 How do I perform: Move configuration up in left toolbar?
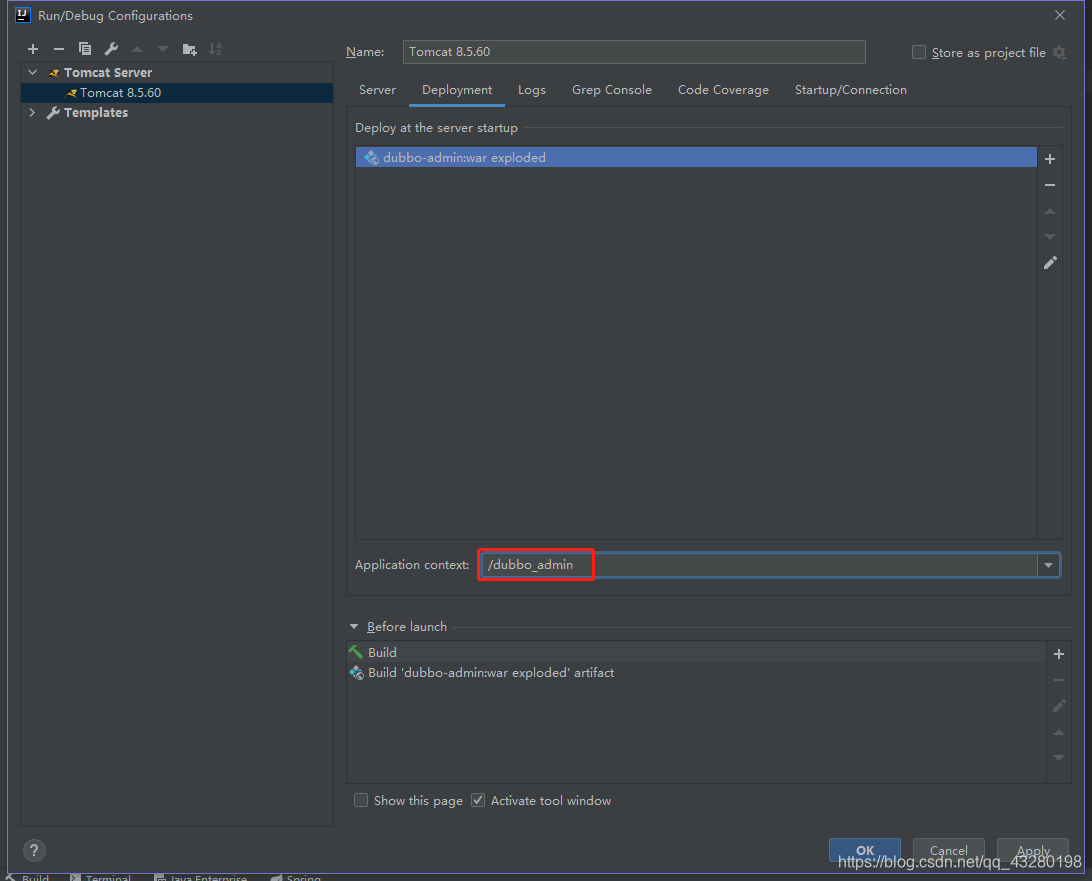pyautogui.click(x=136, y=49)
